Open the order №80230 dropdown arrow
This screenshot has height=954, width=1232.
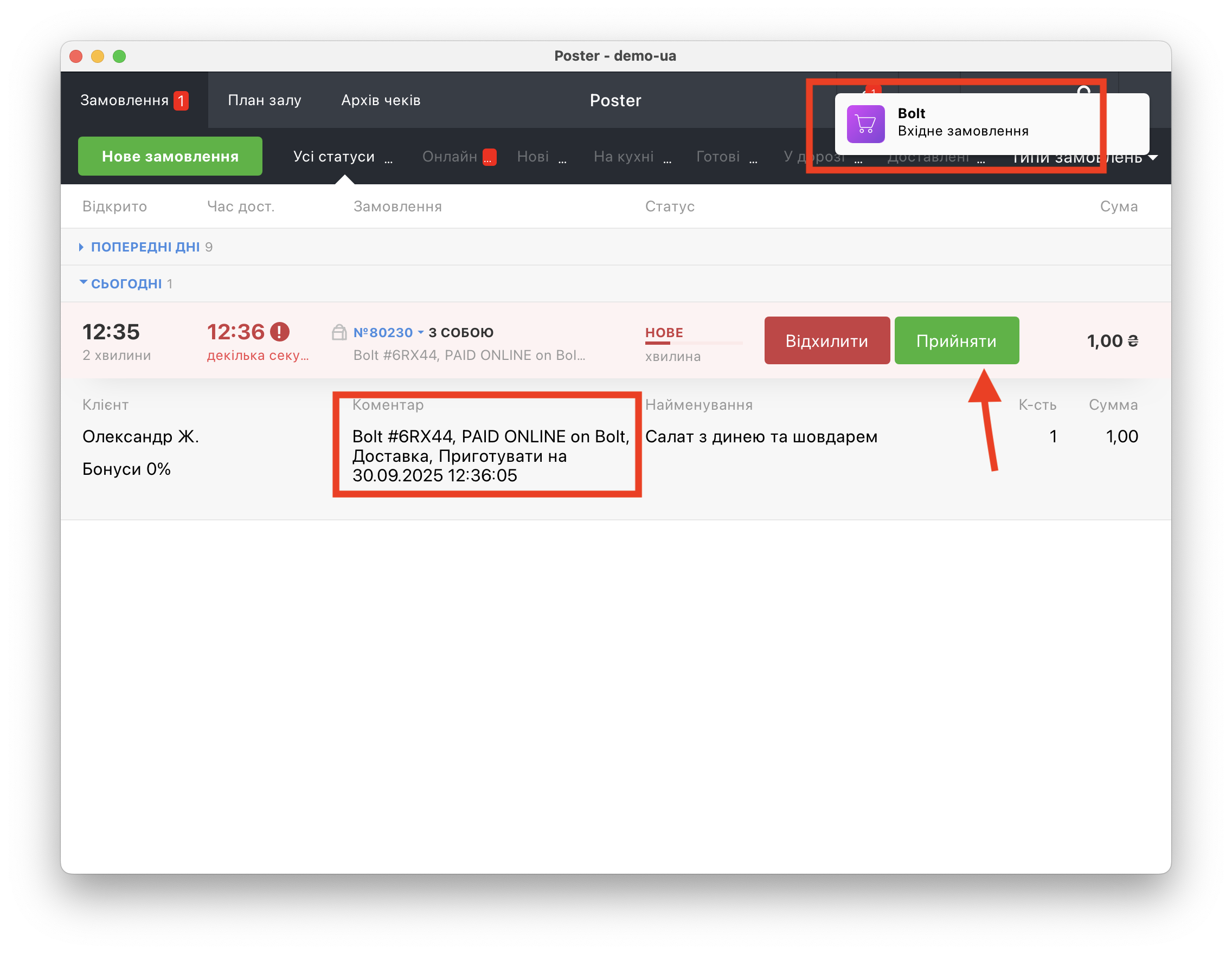pos(421,333)
